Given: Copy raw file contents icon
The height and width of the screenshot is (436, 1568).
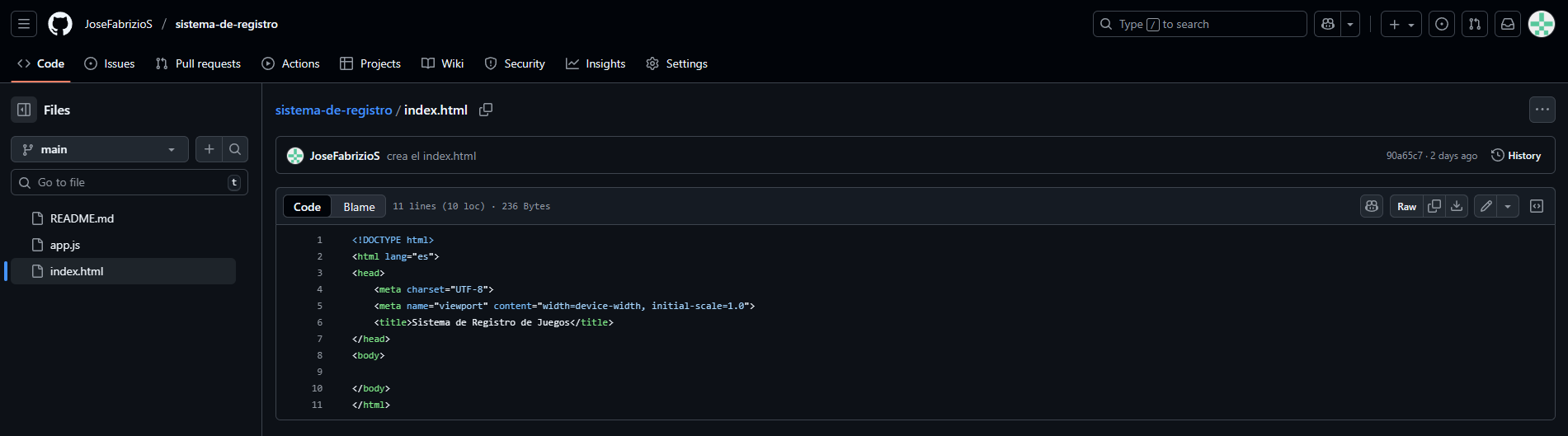Looking at the screenshot, I should (1434, 206).
